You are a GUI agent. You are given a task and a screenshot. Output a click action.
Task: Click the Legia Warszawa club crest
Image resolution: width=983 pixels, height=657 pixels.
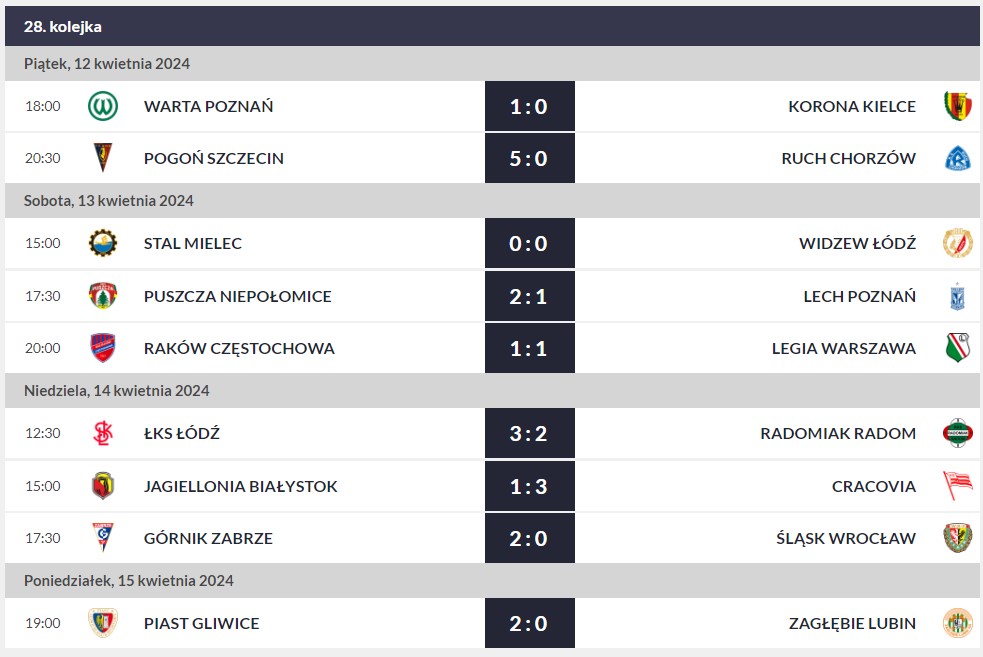(x=957, y=348)
